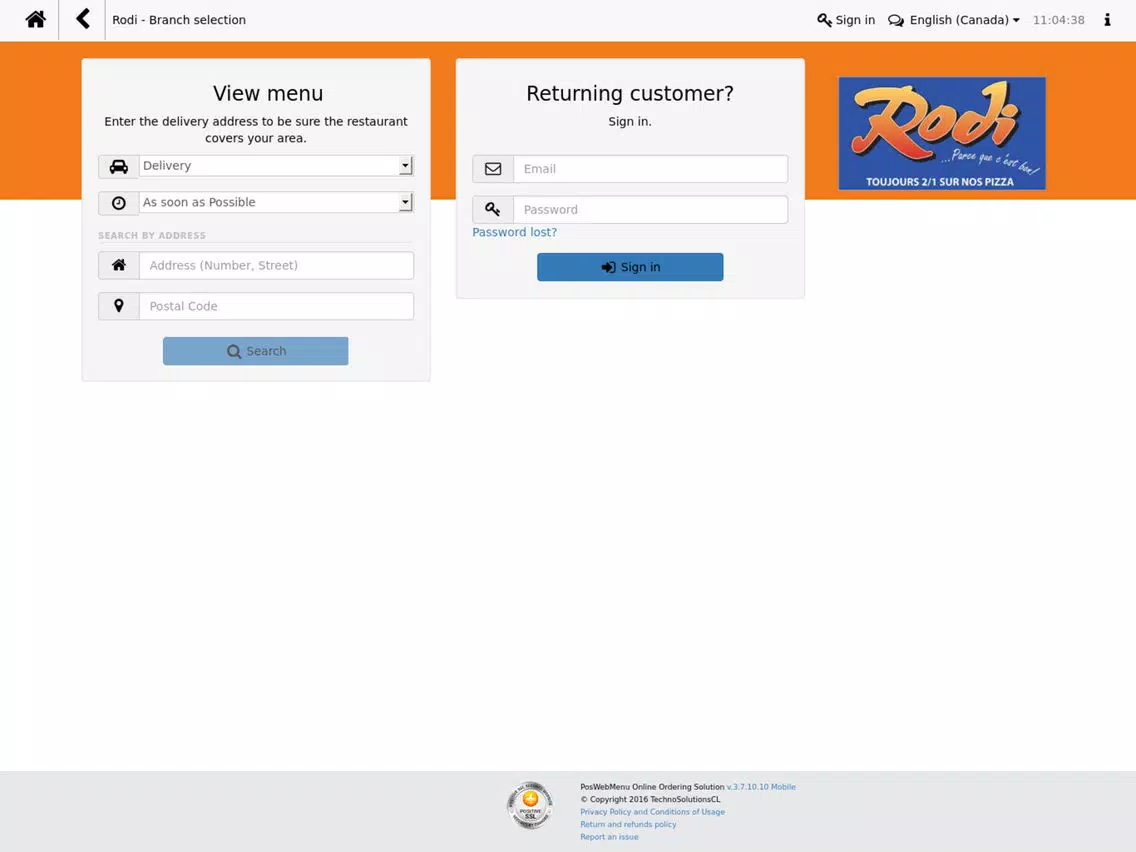
Task: Expand the English (Canada) language menu
Action: (x=953, y=20)
